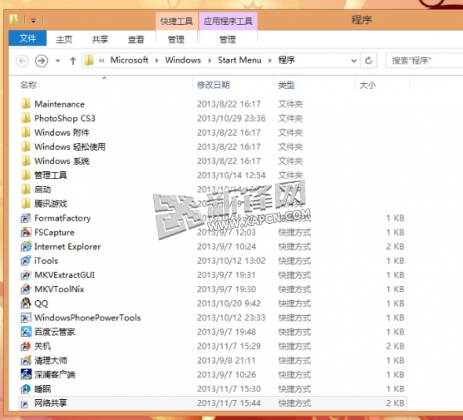Select the 管理工具 folder icon
Viewport: 463px width, 420px height.
click(26, 175)
